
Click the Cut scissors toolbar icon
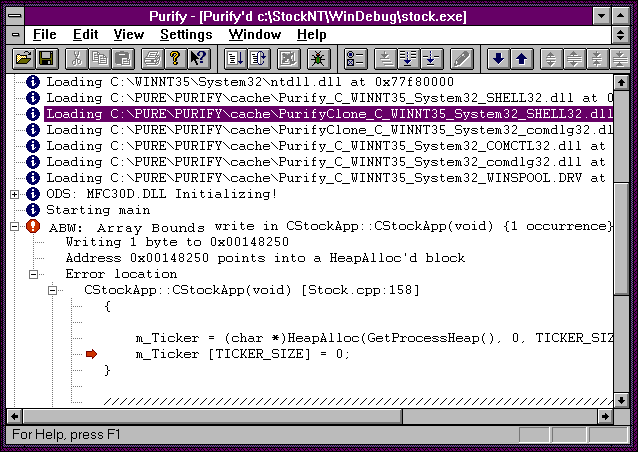coord(76,59)
